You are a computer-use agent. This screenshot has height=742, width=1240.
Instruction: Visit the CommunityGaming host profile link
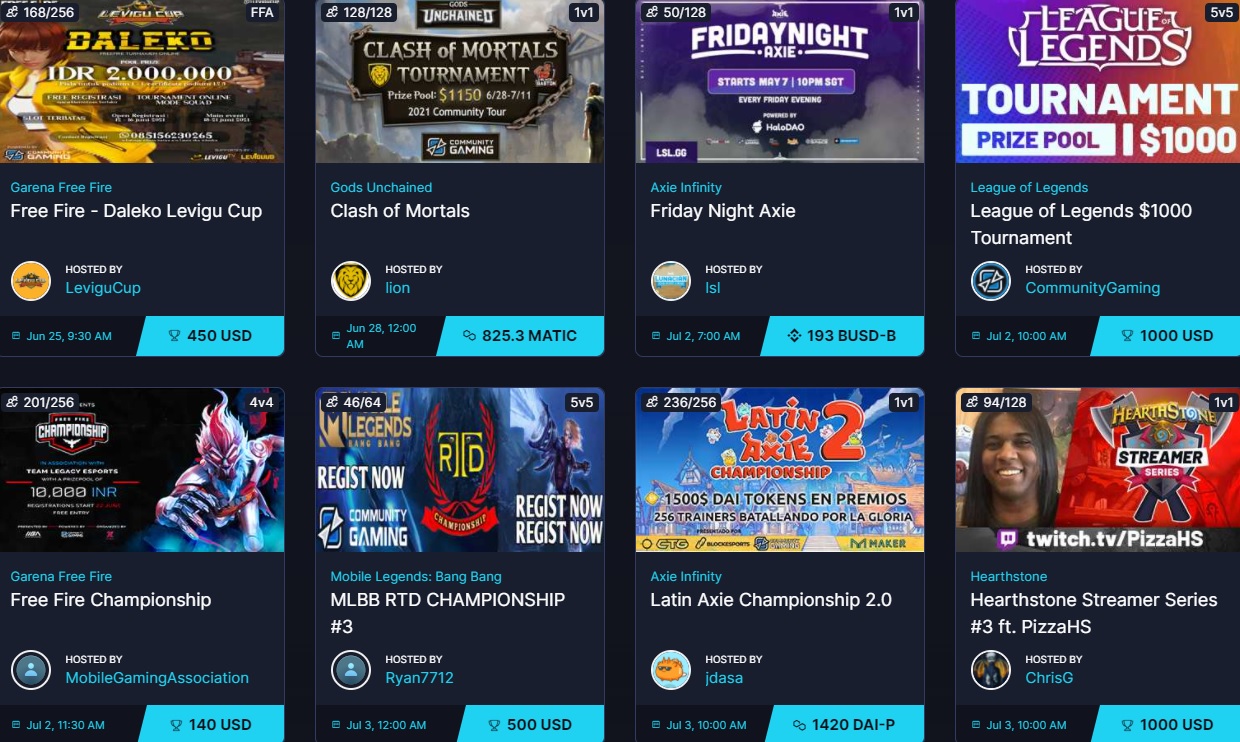(x=1092, y=288)
